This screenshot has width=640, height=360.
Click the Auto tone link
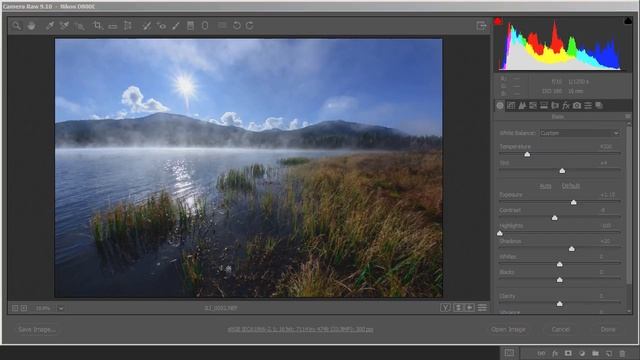pyautogui.click(x=545, y=186)
